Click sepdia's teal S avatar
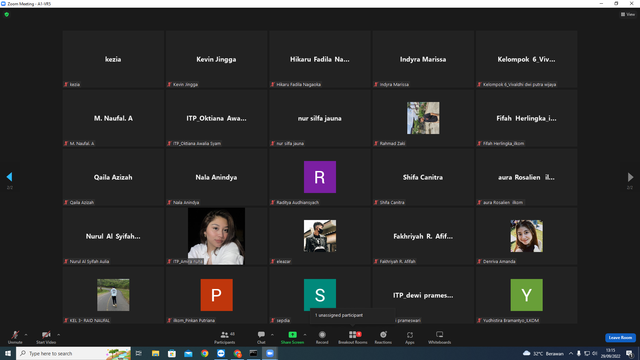The image size is (640, 360). (320, 295)
